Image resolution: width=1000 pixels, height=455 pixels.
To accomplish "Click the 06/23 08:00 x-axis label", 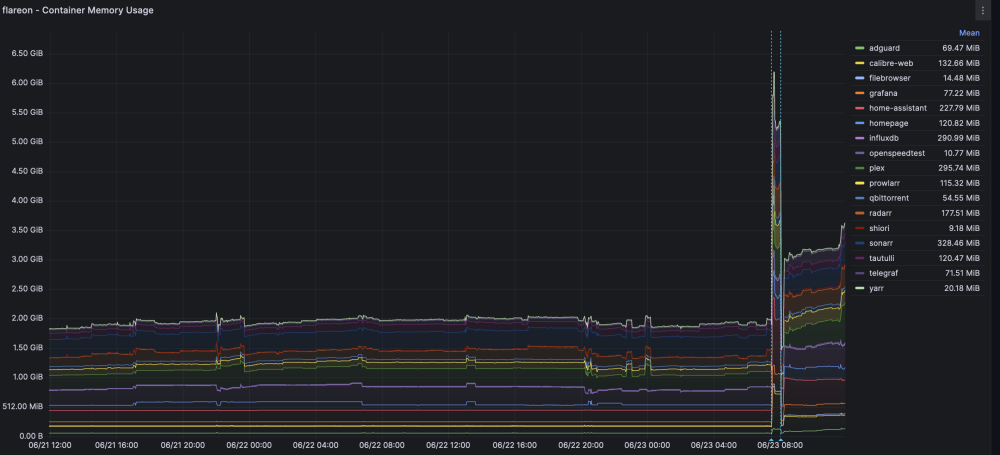I will (x=780, y=445).
